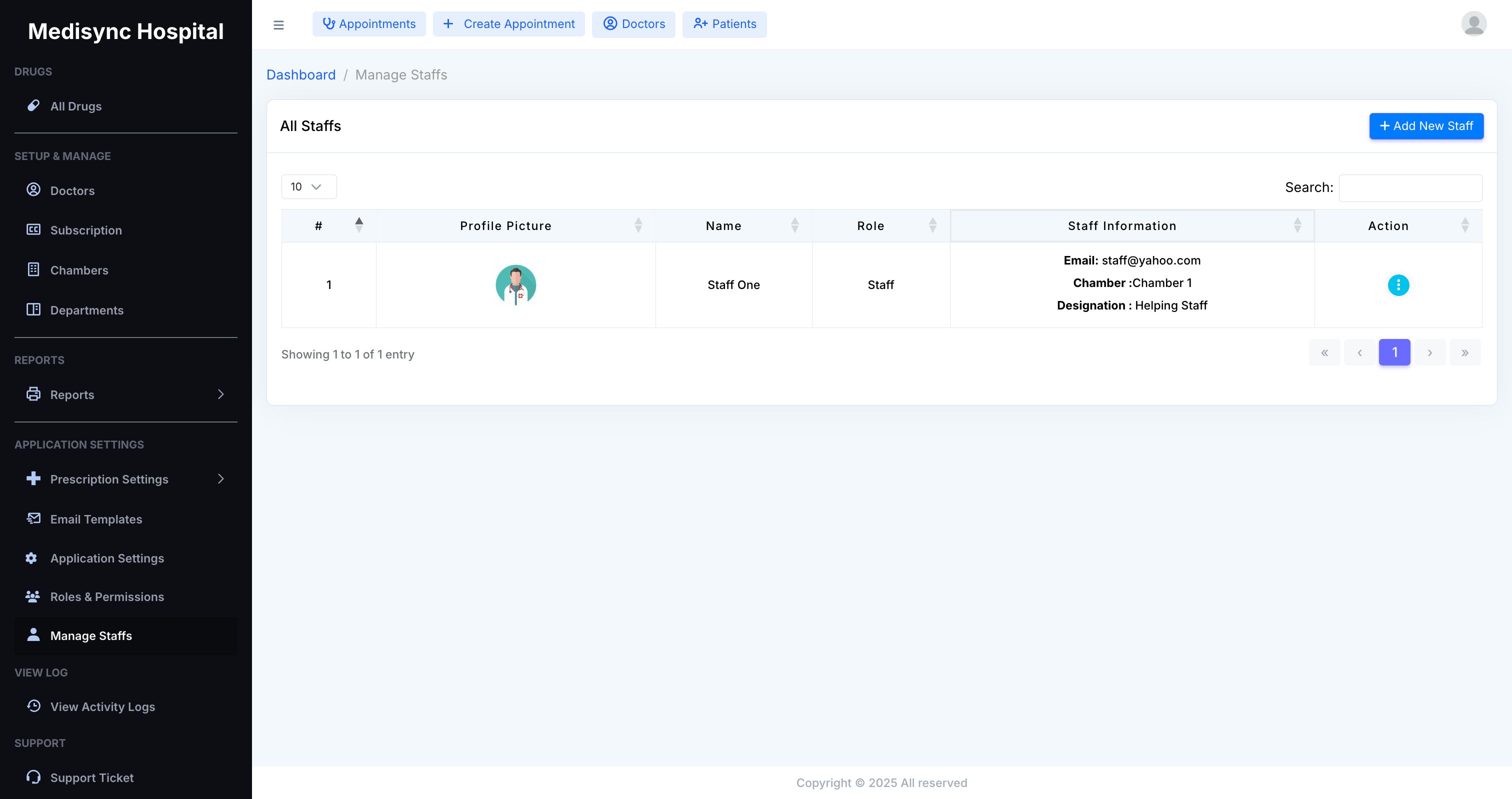Open the Departments menu item
Screen dimensions: 1512x799
click(87, 310)
